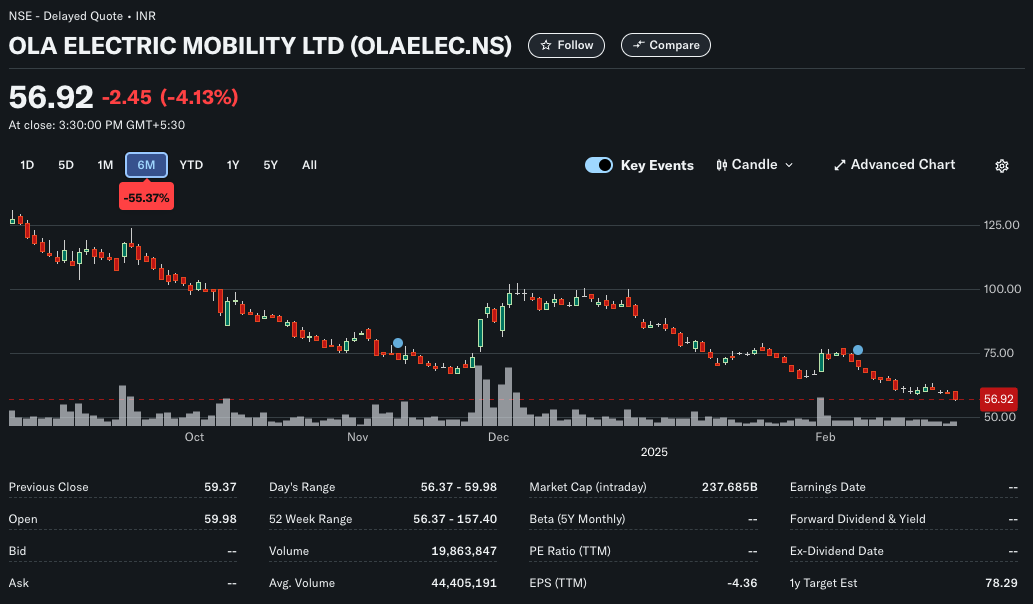This screenshot has height=604, width=1033.
Task: Click the main price 56.92
Action: 51,97
